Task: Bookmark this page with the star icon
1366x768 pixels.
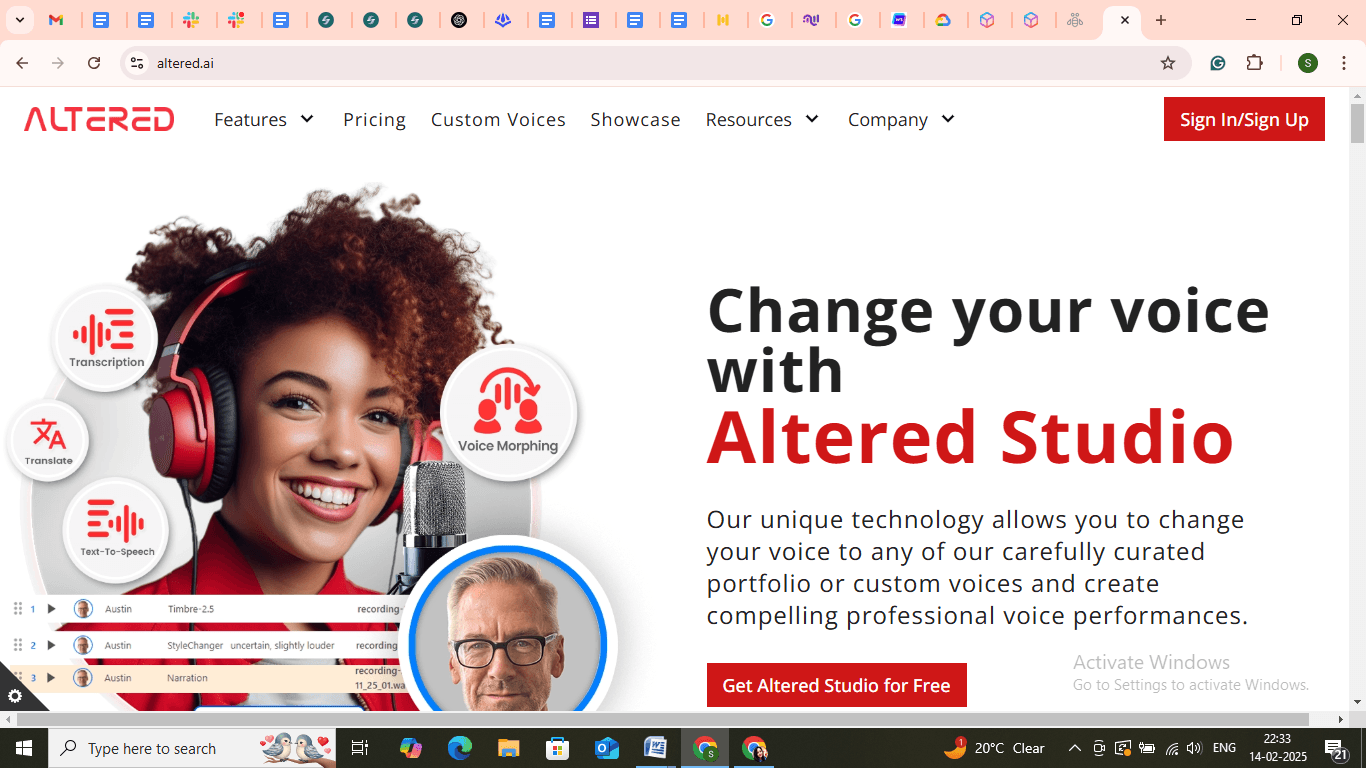Action: tap(1167, 63)
